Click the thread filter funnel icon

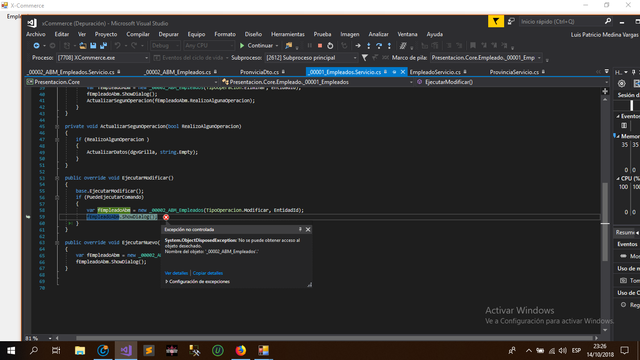pos(364,58)
